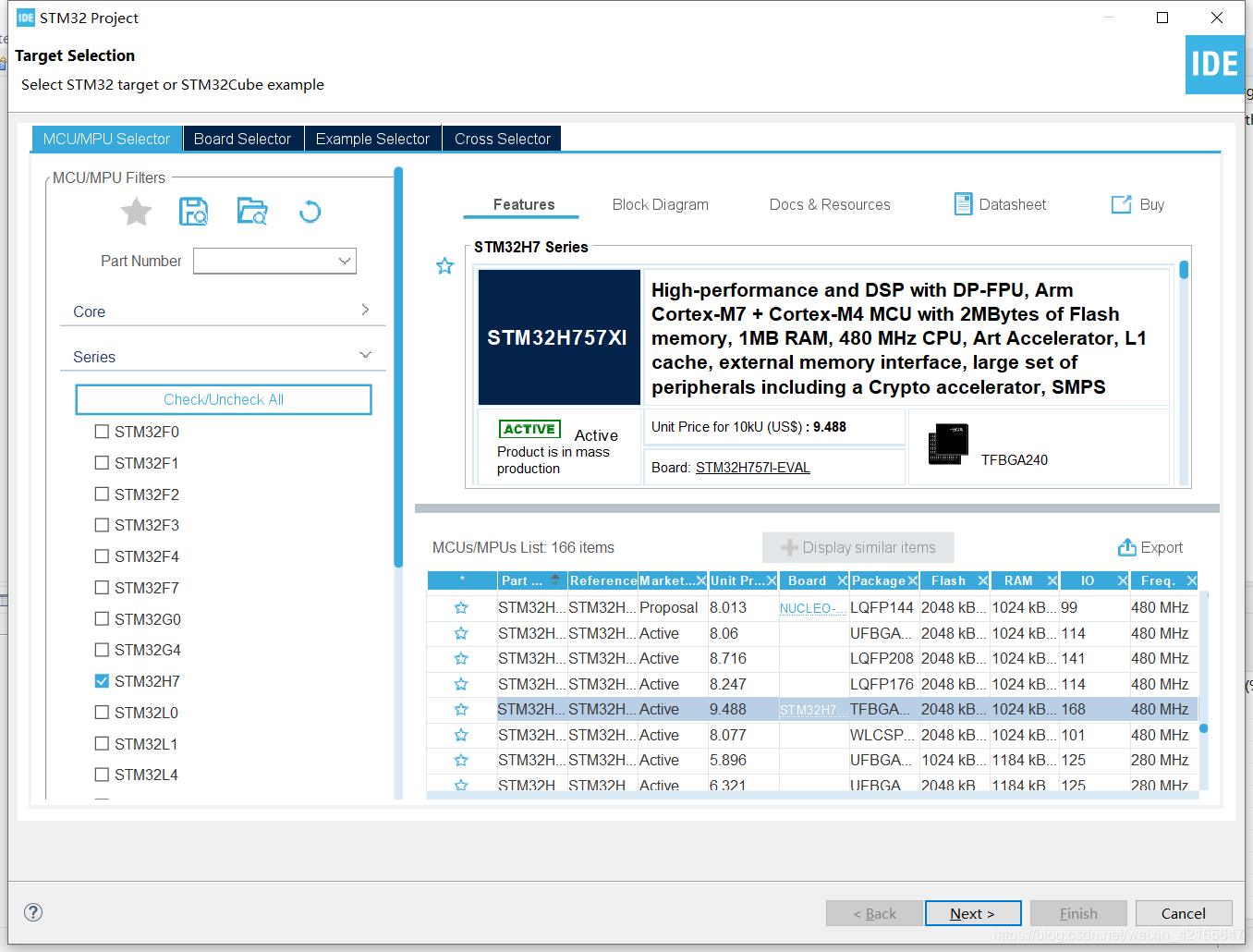Remove the Freq. column
This screenshot has height=952, width=1253.
(1191, 580)
